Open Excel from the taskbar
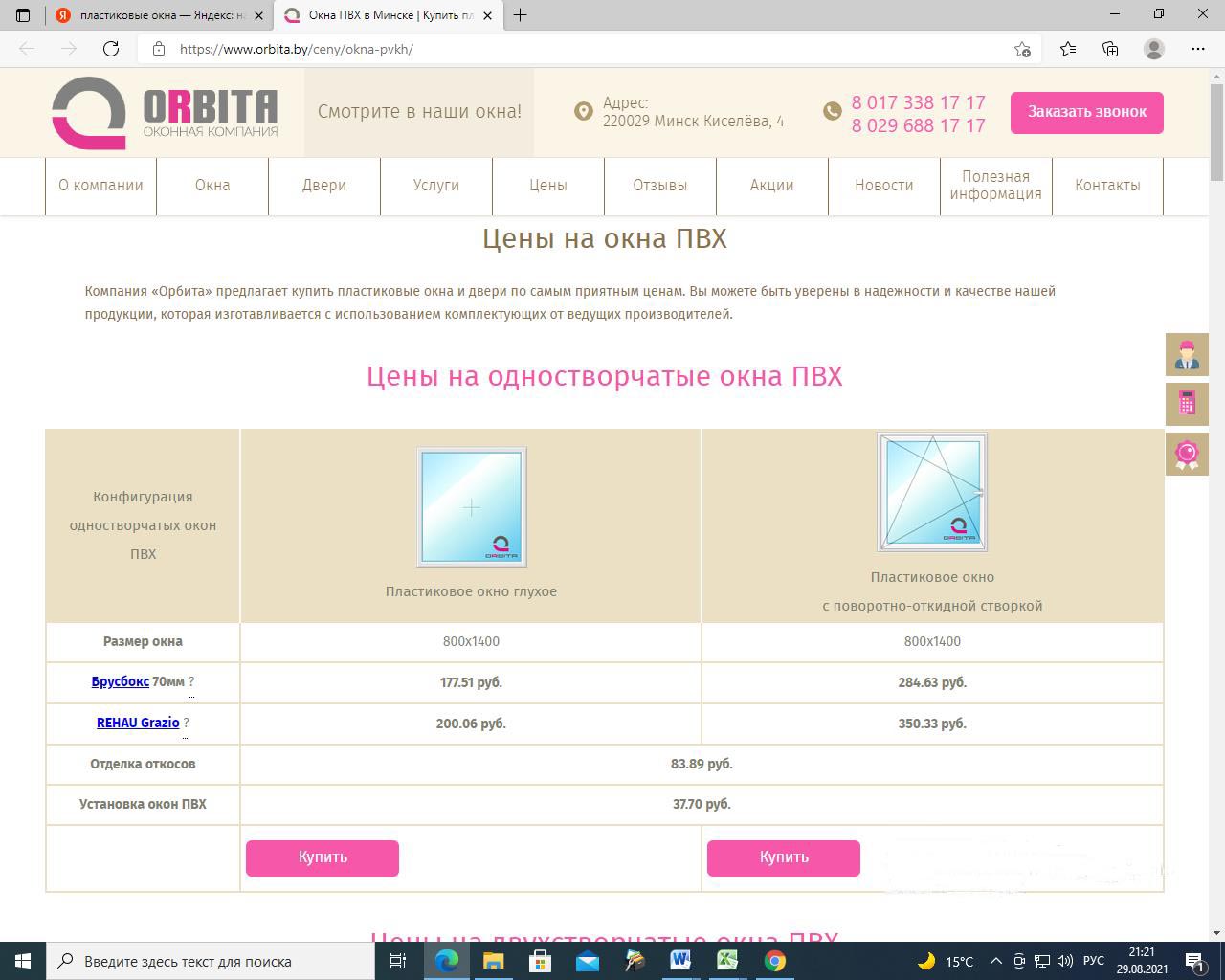This screenshot has height=980, width=1225. pos(727,960)
